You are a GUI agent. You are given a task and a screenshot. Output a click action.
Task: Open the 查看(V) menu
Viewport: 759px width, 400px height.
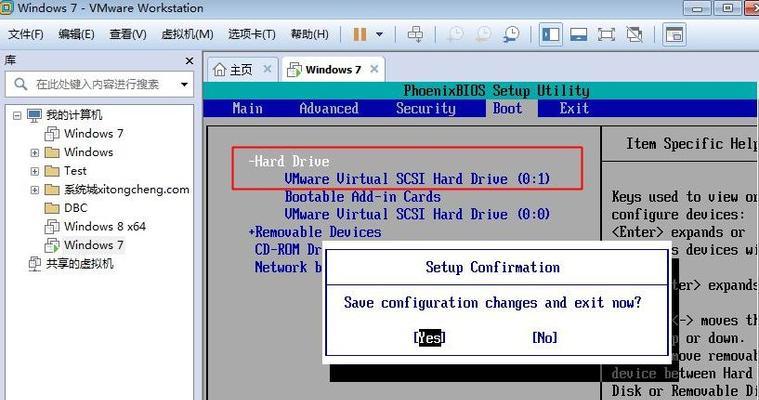(x=128, y=34)
